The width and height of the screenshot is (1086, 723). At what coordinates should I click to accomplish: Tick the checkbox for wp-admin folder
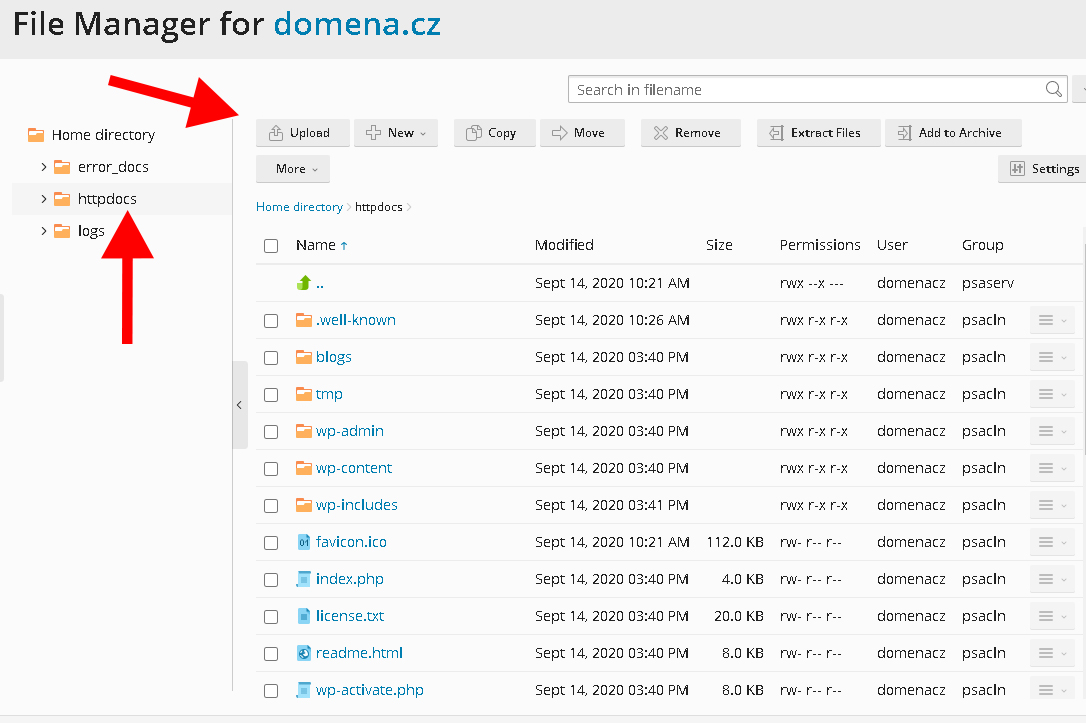(271, 432)
